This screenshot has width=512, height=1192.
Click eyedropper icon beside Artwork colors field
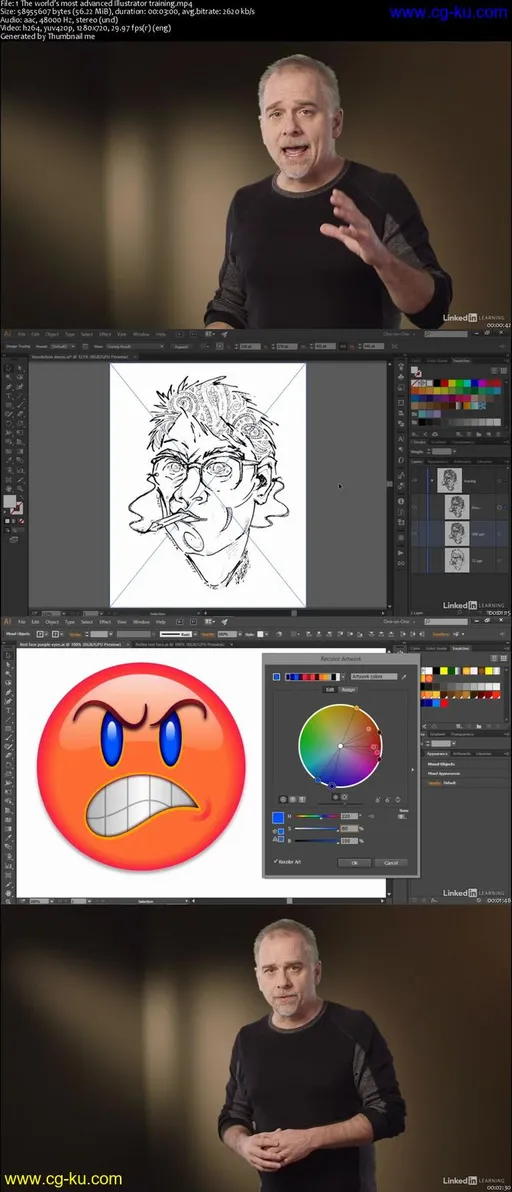pos(403,677)
